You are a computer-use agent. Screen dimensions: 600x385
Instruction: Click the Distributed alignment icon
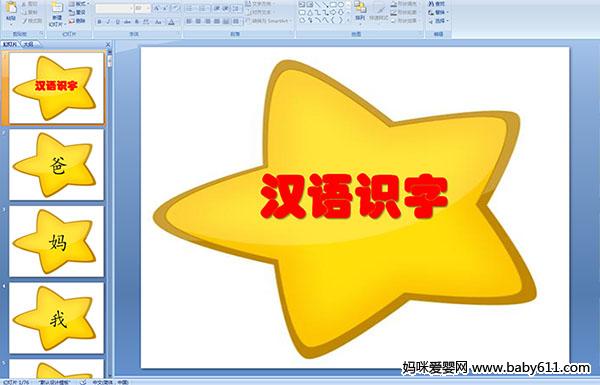coord(226,21)
